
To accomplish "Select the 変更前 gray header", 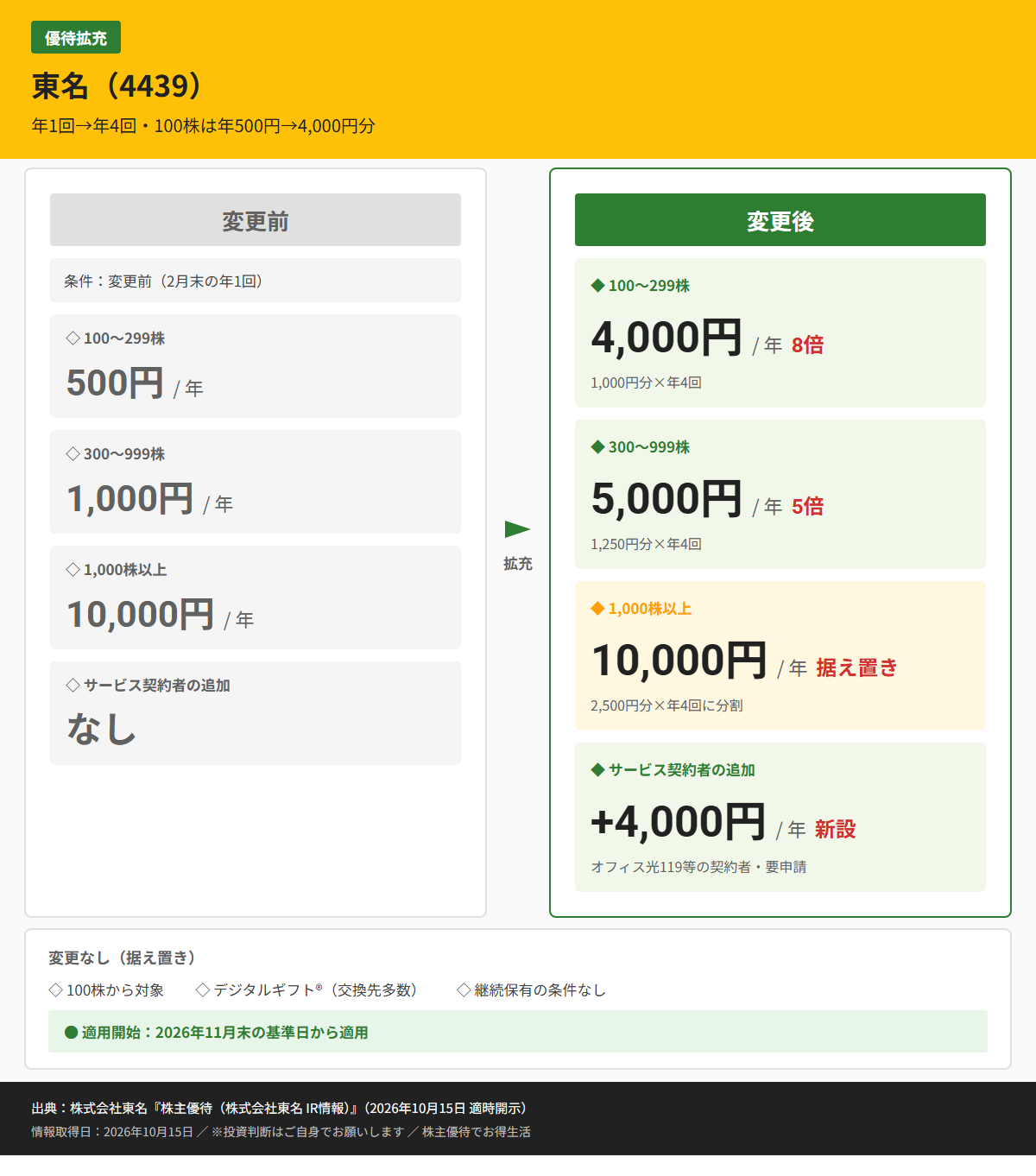I will pyautogui.click(x=256, y=220).
